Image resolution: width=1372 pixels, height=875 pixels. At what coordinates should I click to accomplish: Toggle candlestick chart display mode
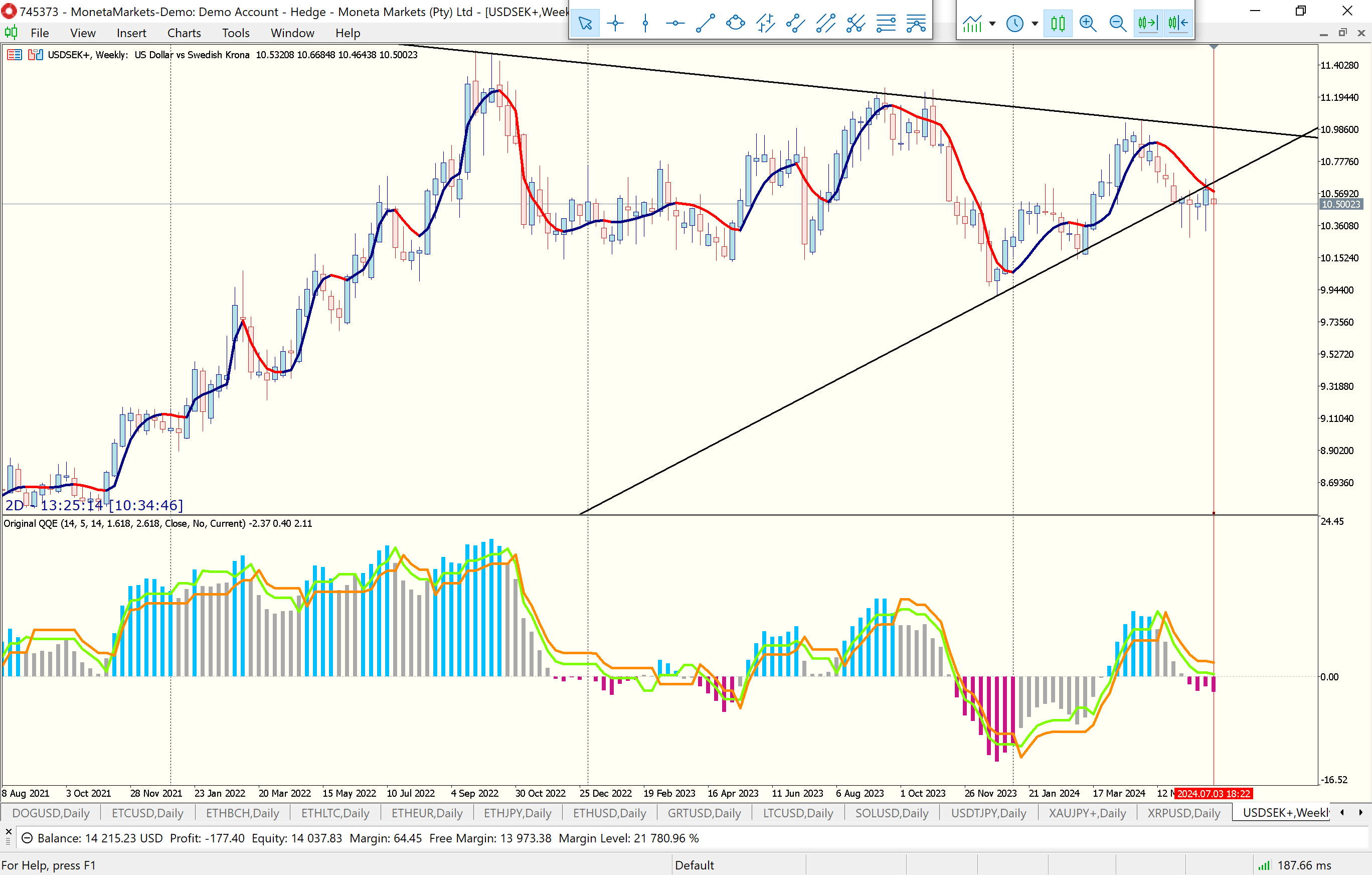click(1058, 24)
